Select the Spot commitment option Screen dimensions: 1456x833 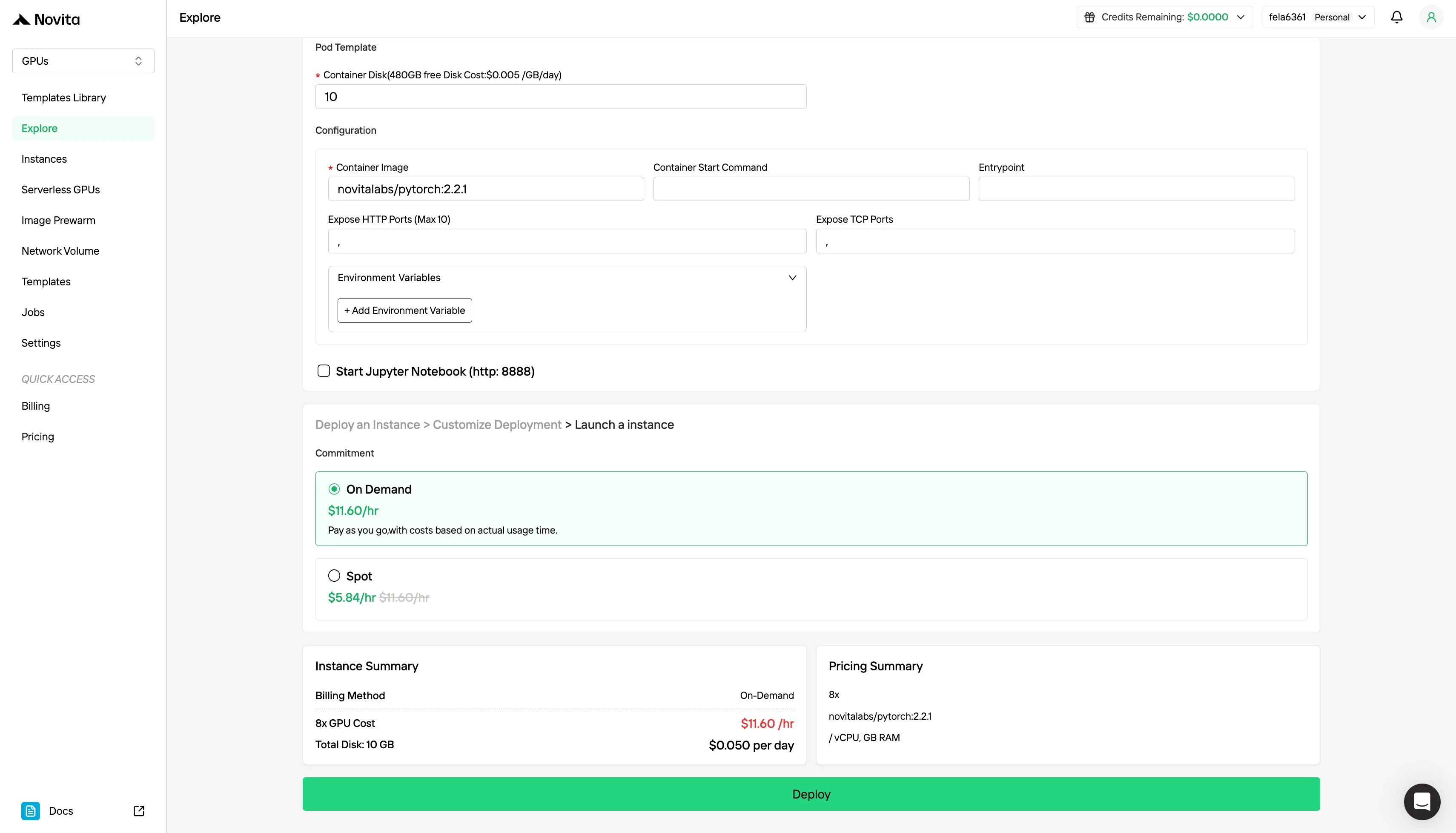(334, 575)
